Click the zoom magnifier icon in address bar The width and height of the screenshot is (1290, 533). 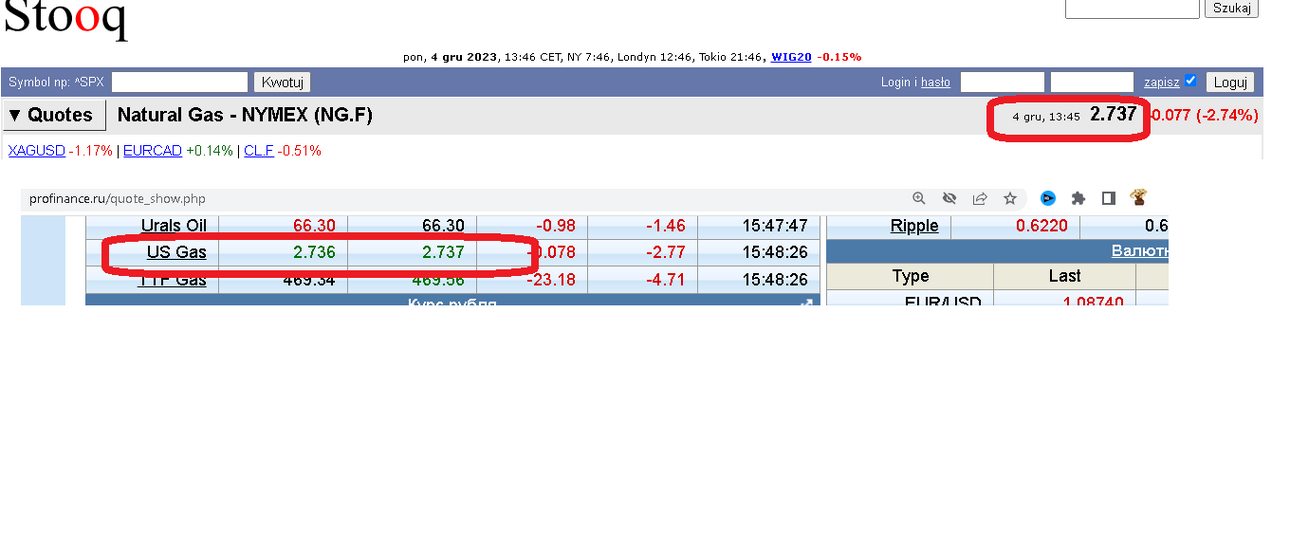coord(919,198)
